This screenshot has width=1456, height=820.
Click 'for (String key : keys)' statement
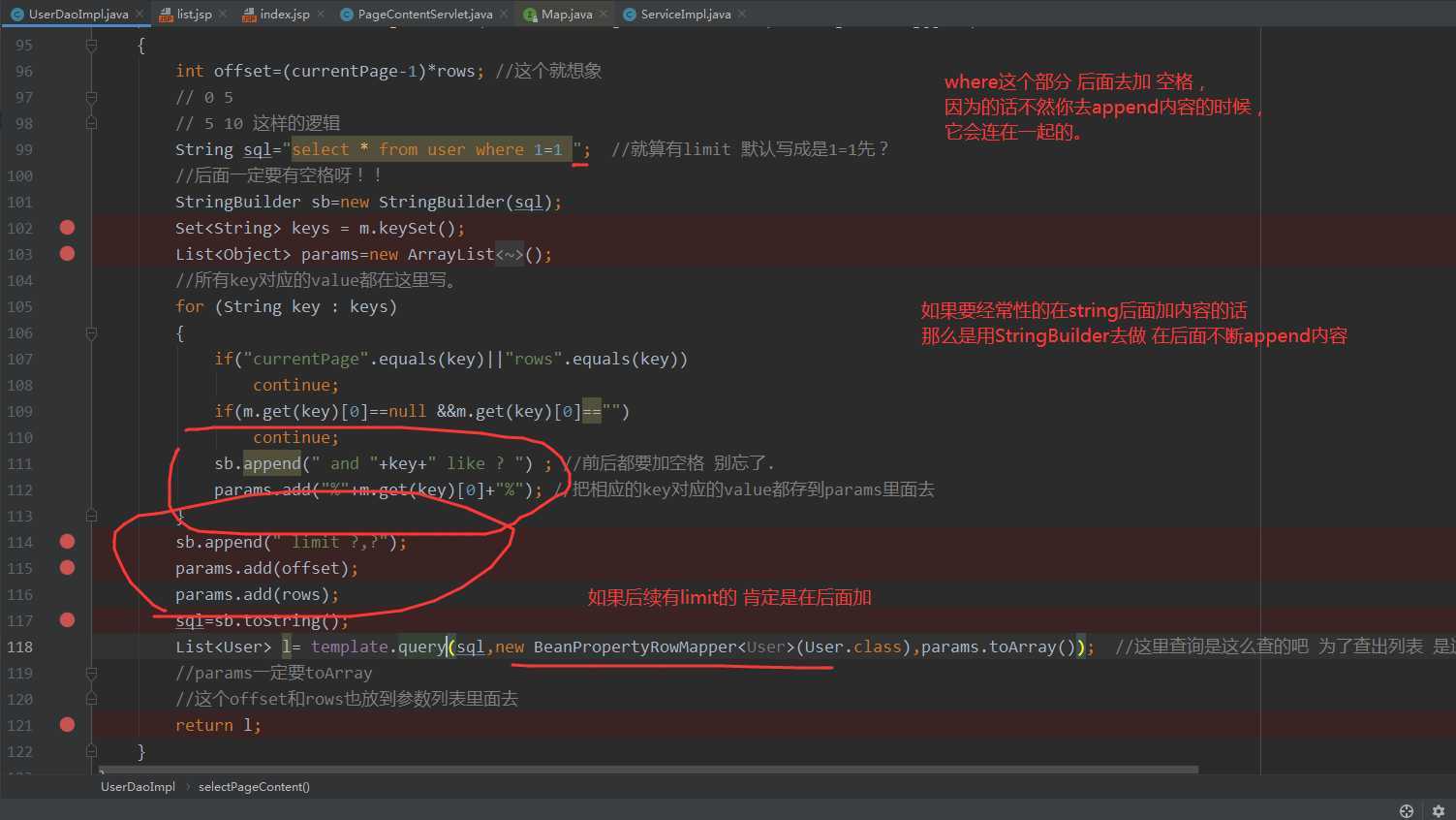click(286, 306)
